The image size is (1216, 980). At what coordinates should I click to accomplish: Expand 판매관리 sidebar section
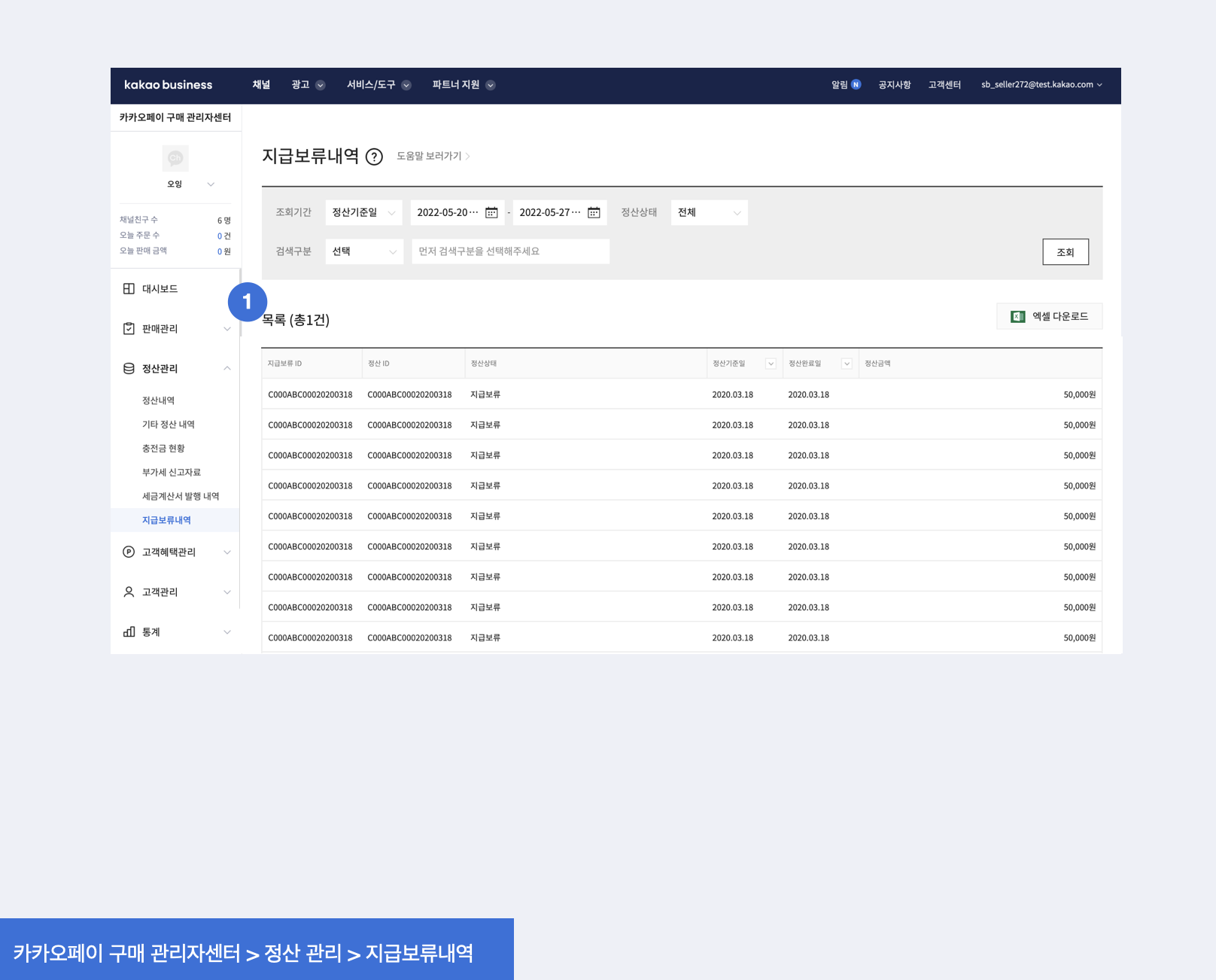[x=227, y=329]
